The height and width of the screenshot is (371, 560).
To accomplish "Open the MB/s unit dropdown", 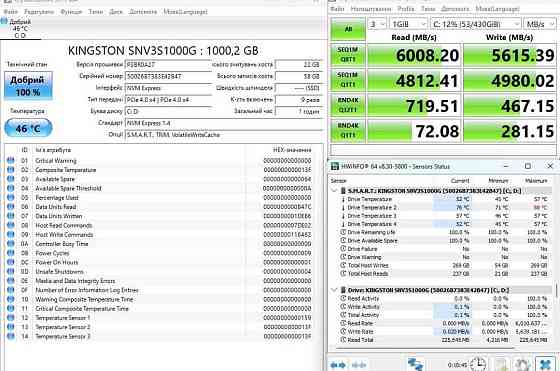I will coord(540,24).
